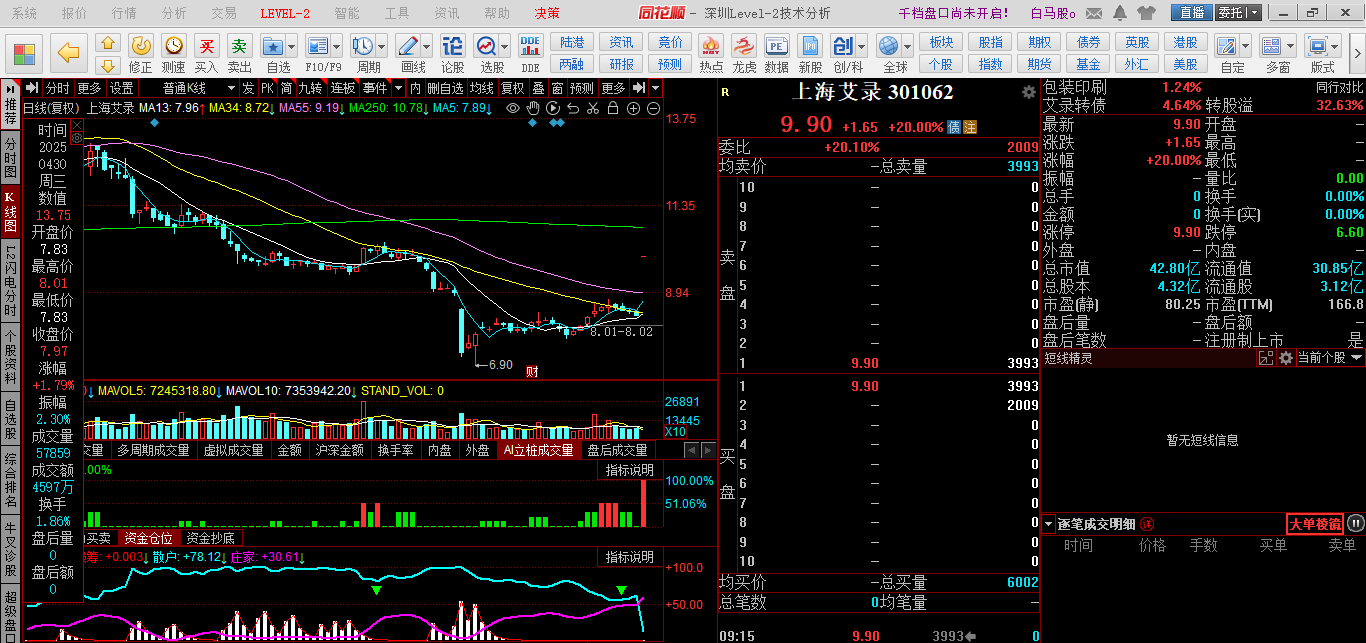1366x643 pixels.
Task: Click the home grid icon in toolbar
Action: point(23,54)
